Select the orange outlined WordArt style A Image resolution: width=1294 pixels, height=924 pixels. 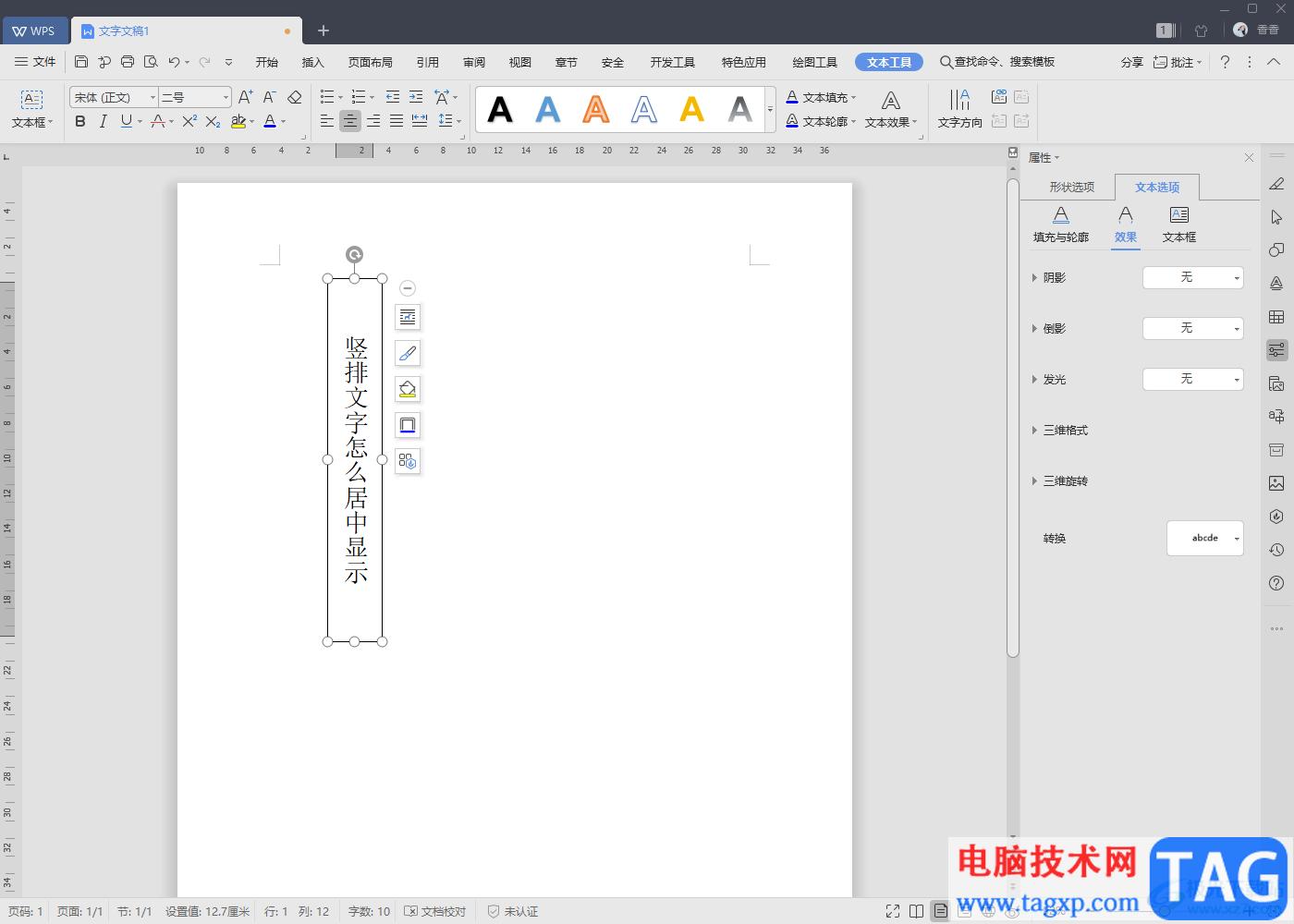click(596, 110)
